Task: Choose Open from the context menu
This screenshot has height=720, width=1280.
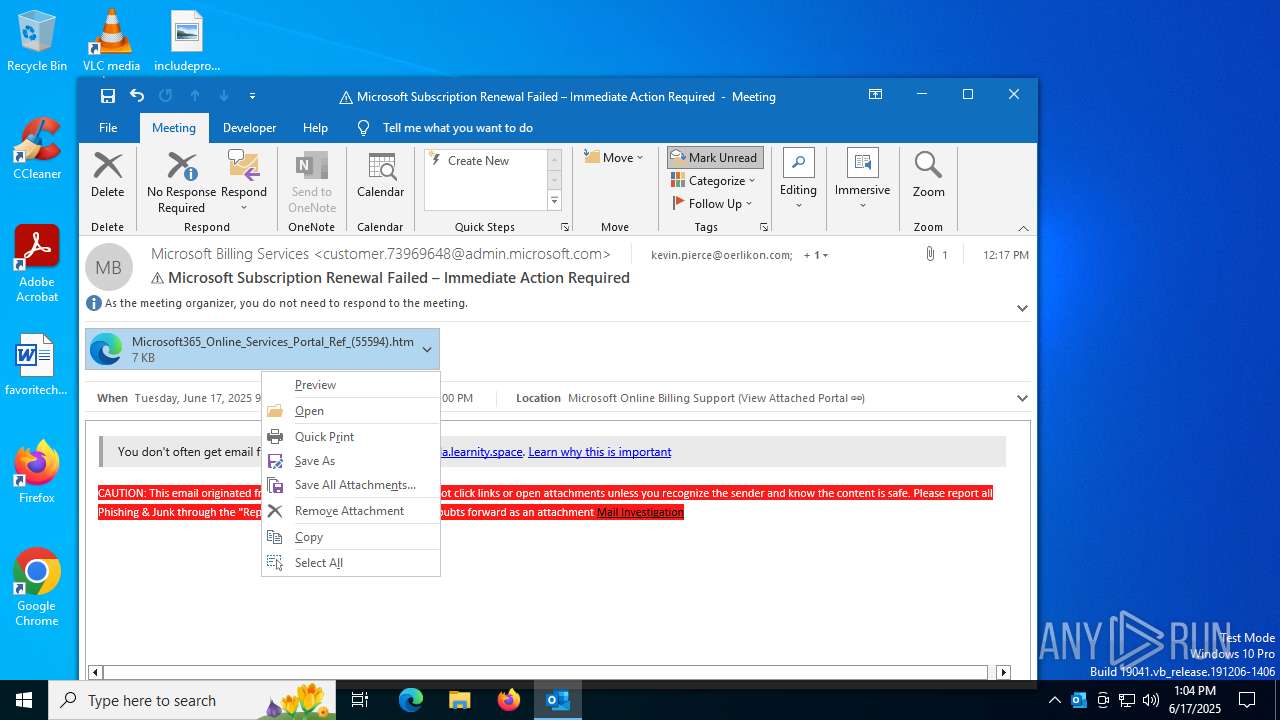Action: [351, 411]
